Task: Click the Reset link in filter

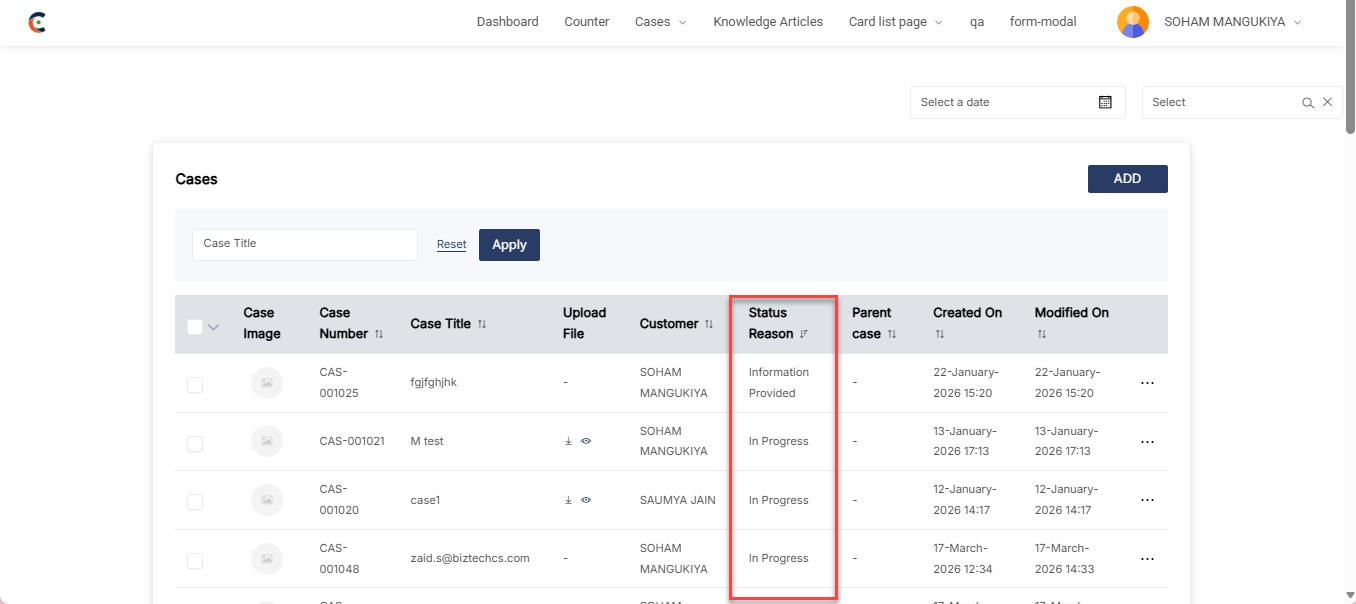Action: (451, 245)
